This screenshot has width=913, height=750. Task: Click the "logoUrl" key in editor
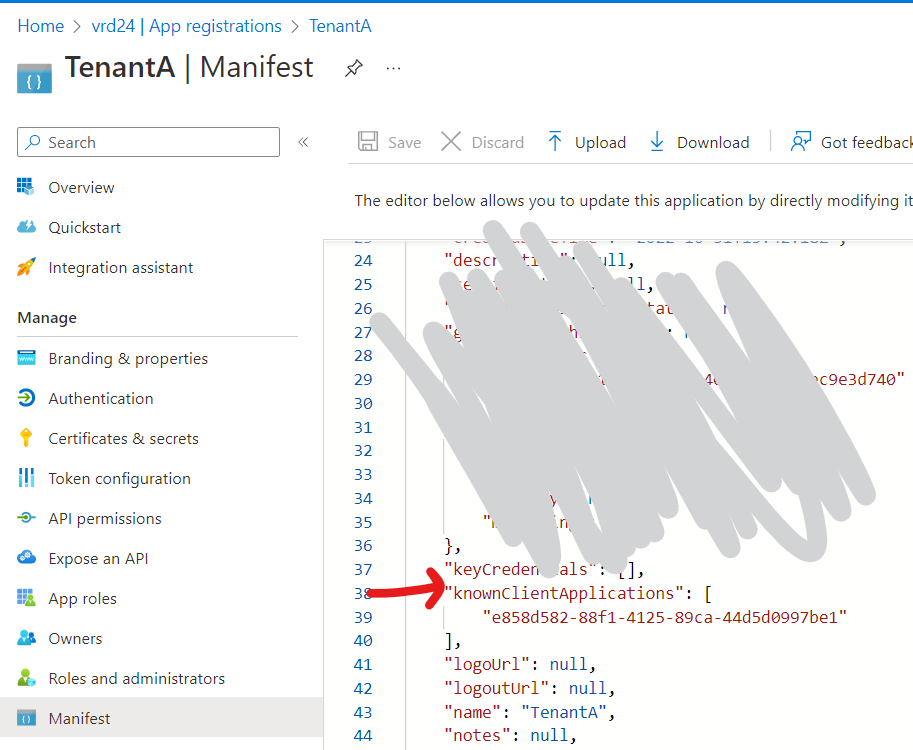(x=487, y=664)
